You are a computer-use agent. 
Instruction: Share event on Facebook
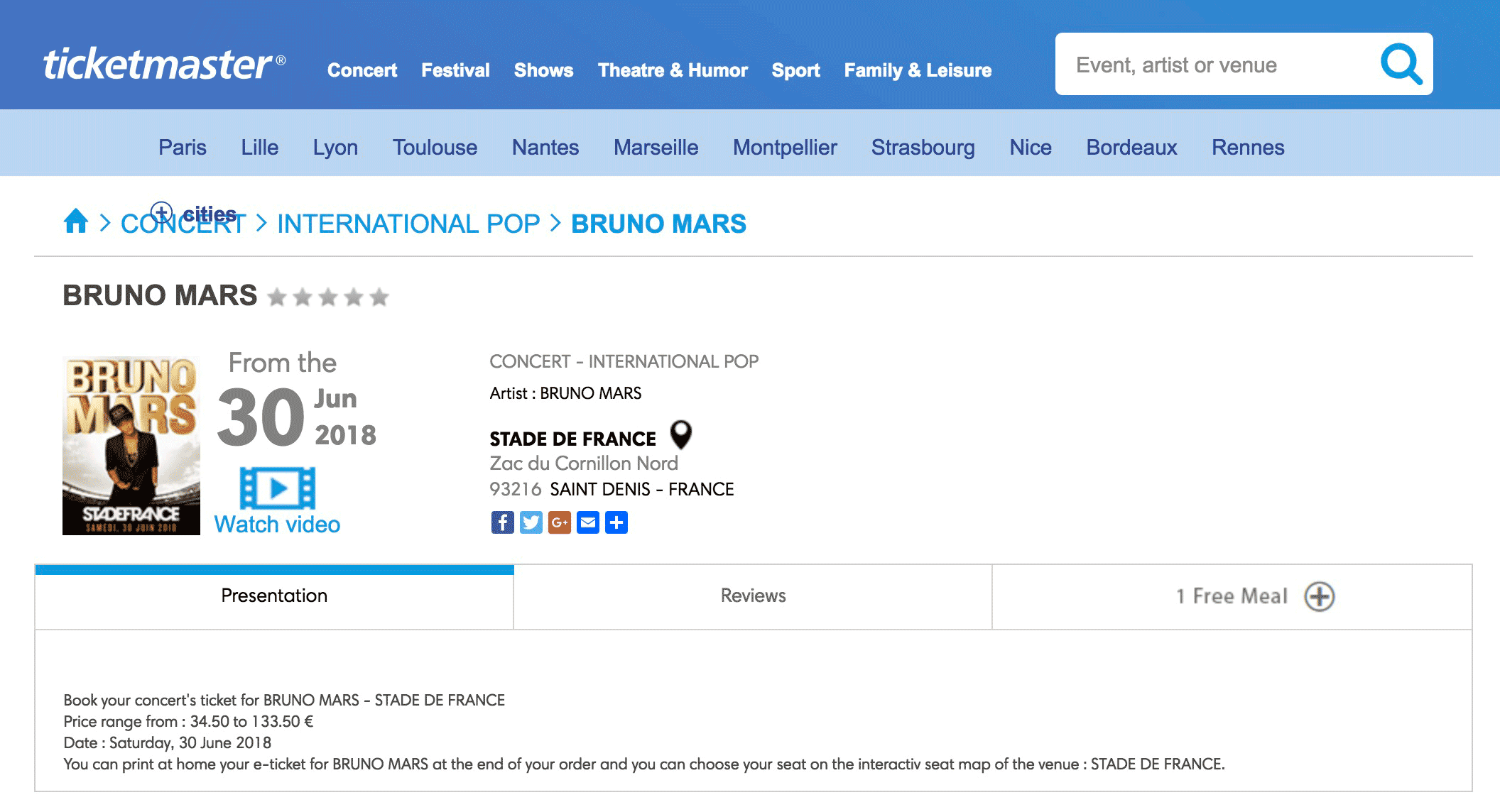coord(502,522)
